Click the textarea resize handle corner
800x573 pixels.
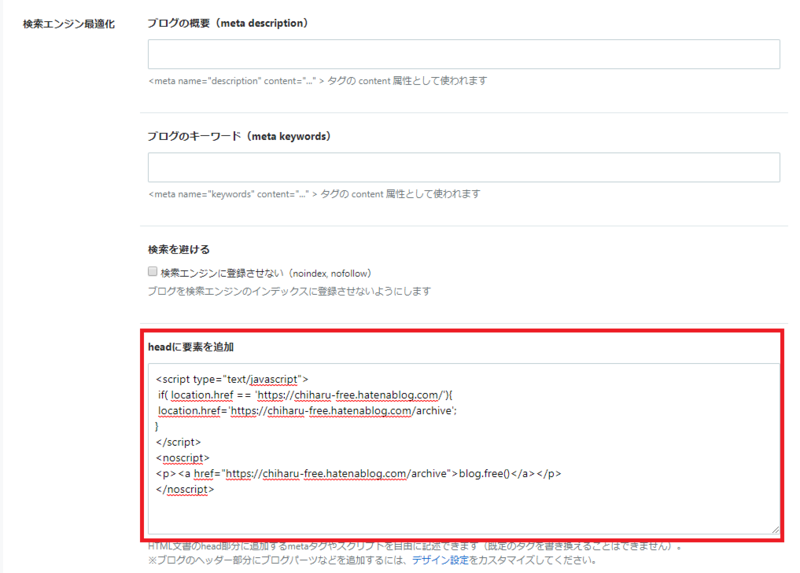point(775,530)
